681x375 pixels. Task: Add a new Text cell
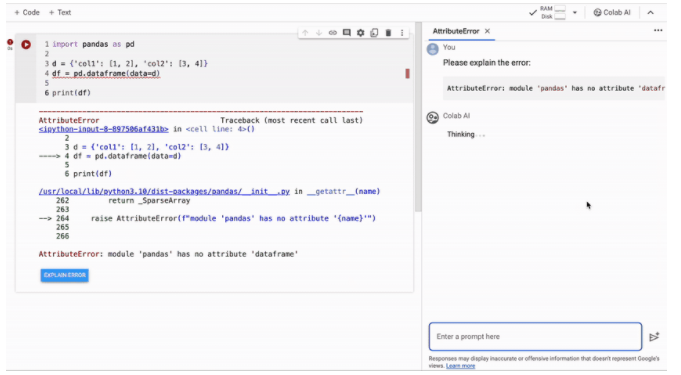pyautogui.click(x=60, y=13)
